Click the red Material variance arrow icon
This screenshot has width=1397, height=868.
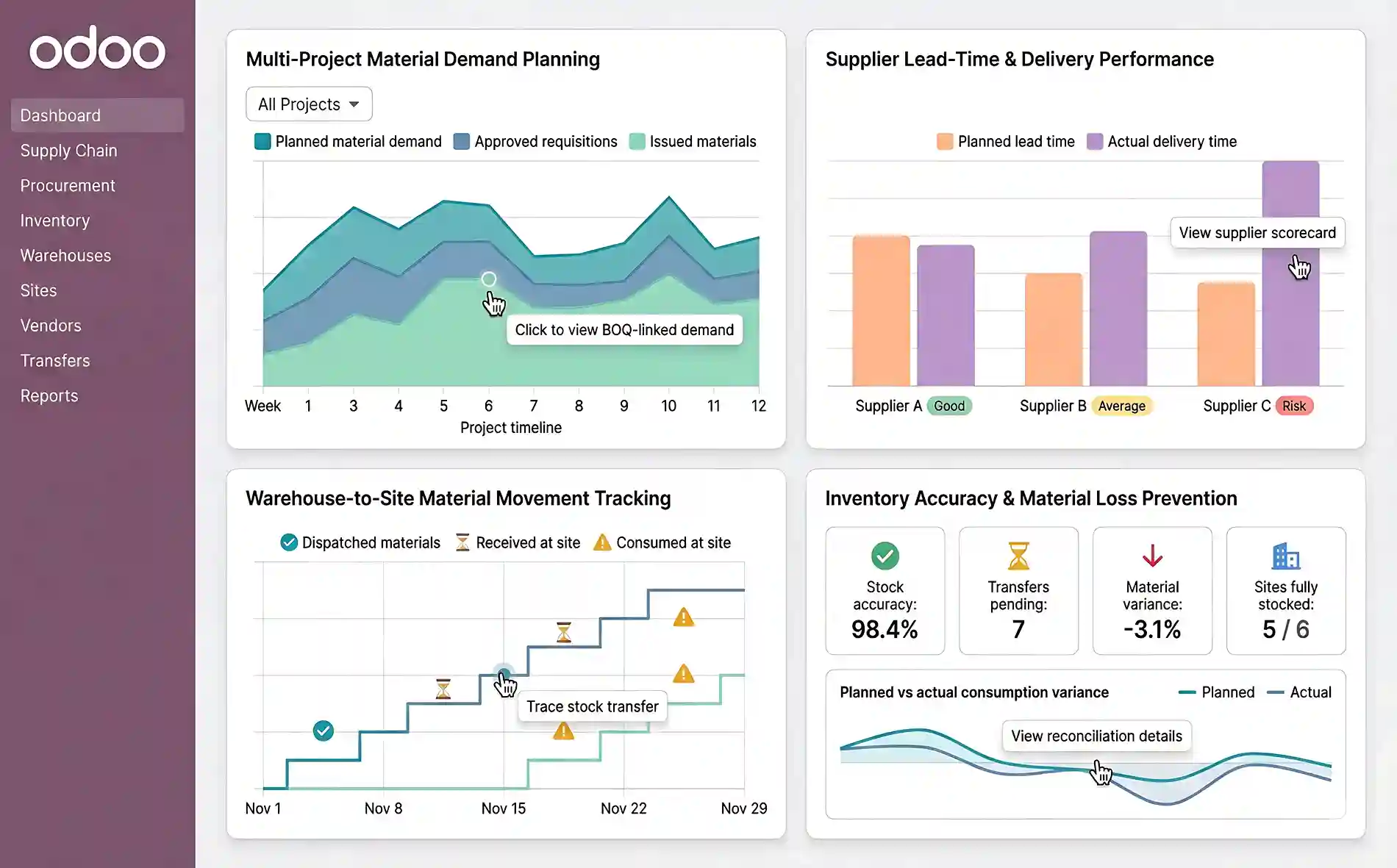coord(1152,556)
